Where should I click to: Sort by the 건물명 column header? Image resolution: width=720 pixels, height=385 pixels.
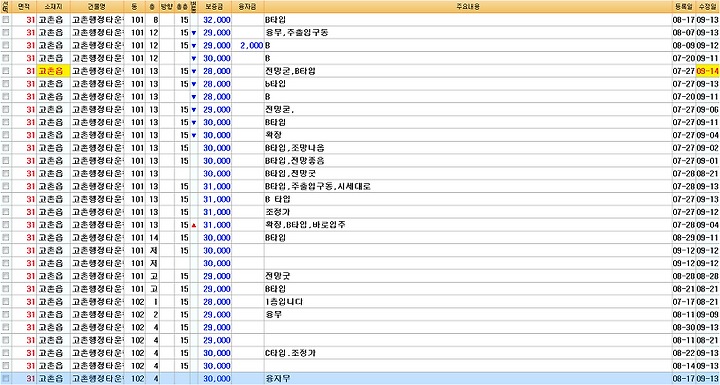[97, 6]
